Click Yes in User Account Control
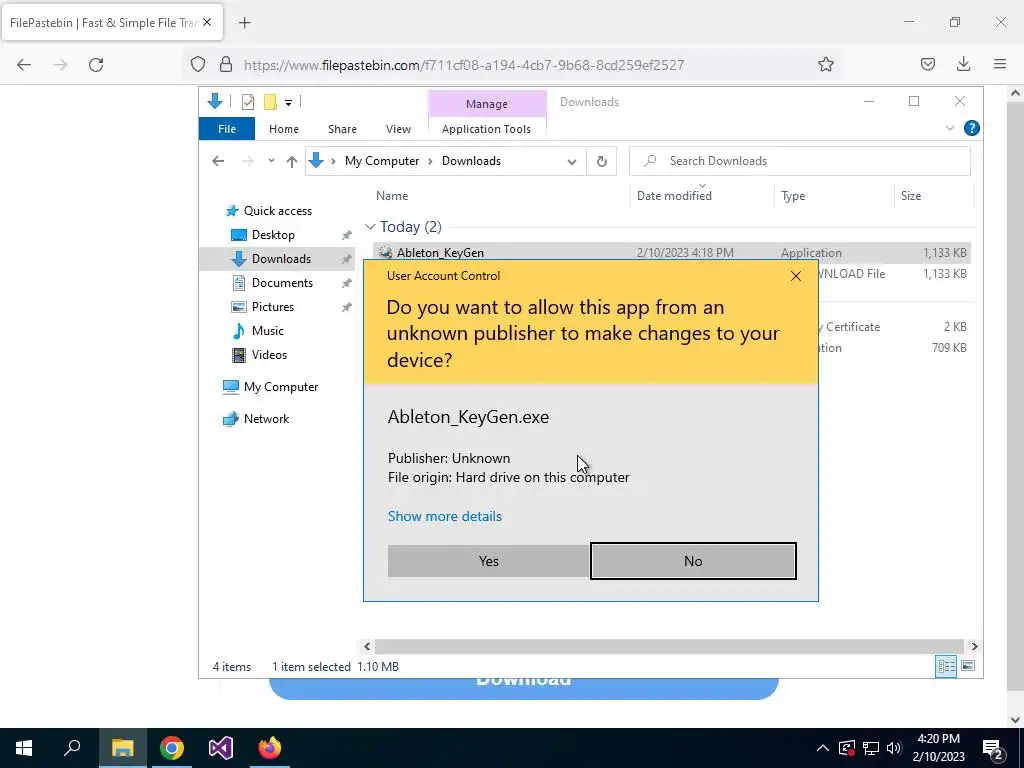 tap(488, 561)
